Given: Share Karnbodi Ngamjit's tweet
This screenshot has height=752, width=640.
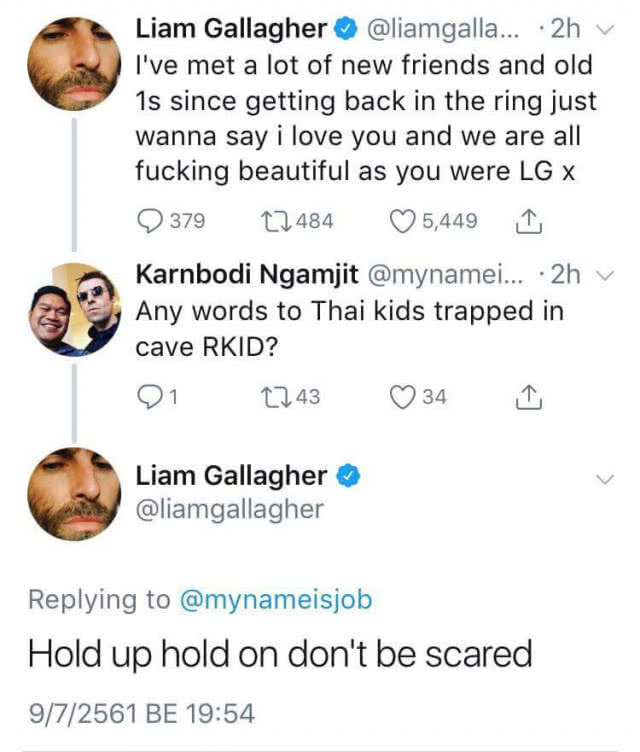Looking at the screenshot, I should point(529,397).
